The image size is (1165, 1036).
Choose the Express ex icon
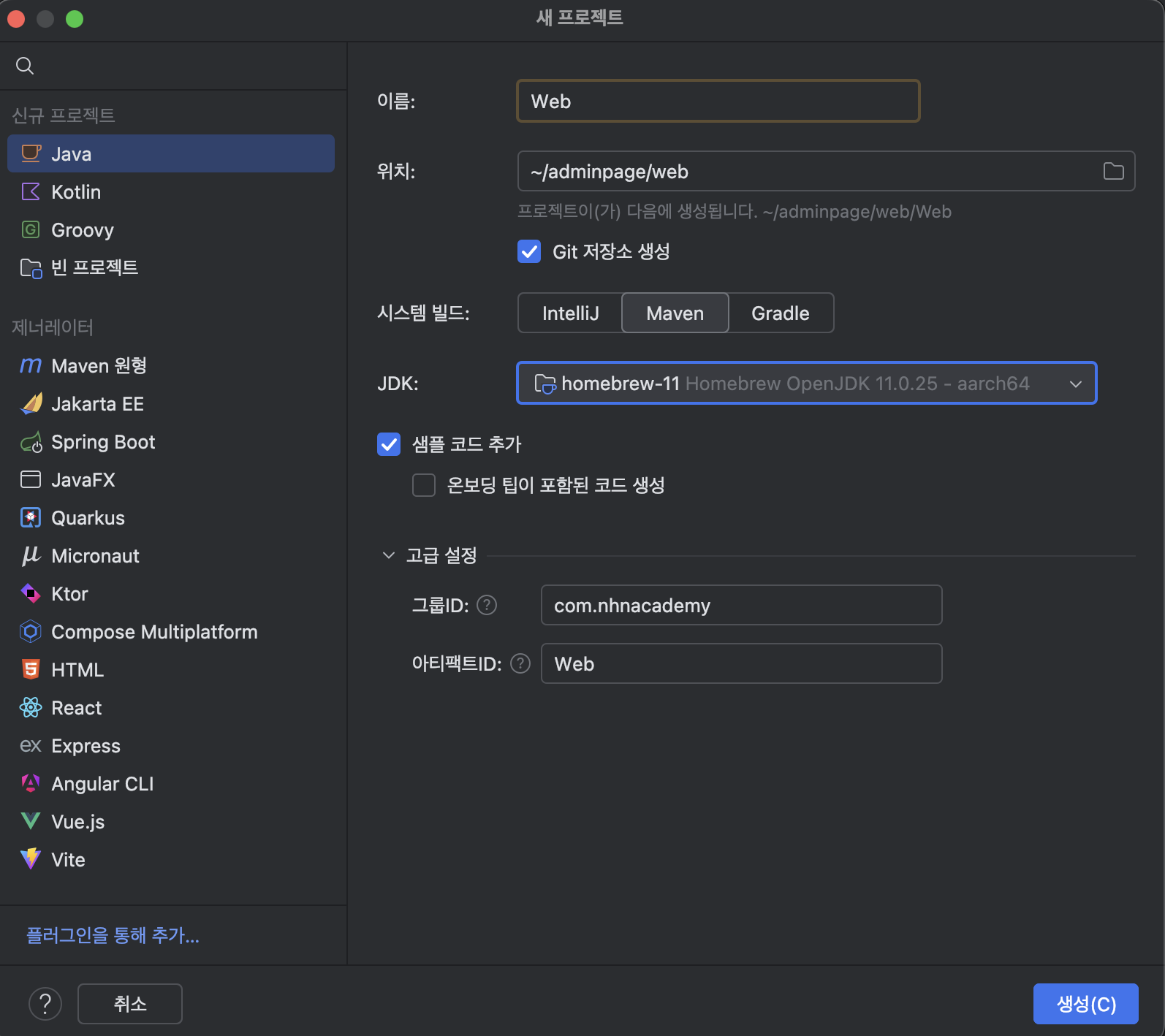click(31, 745)
